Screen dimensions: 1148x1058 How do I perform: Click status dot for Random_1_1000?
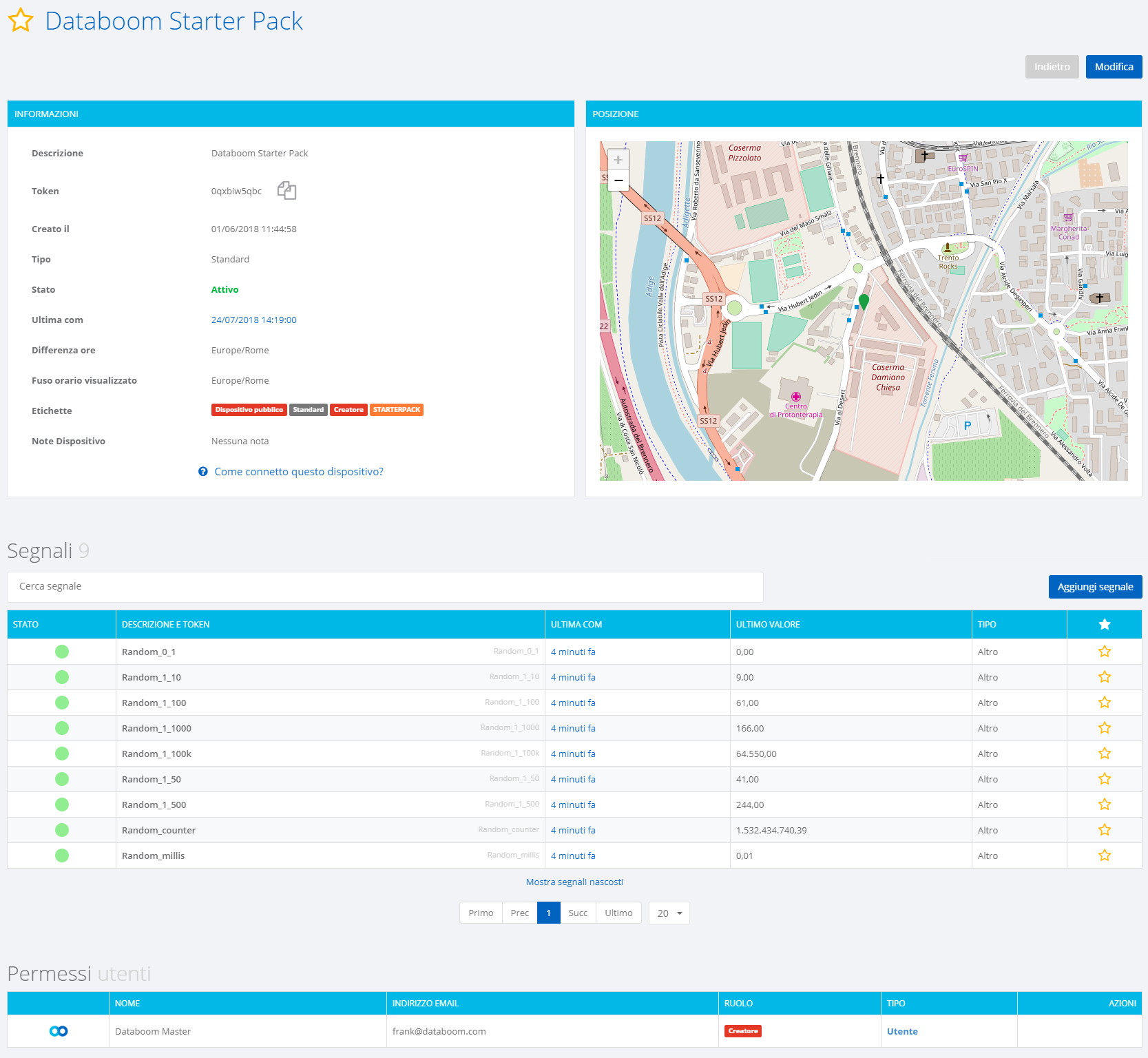coord(62,728)
